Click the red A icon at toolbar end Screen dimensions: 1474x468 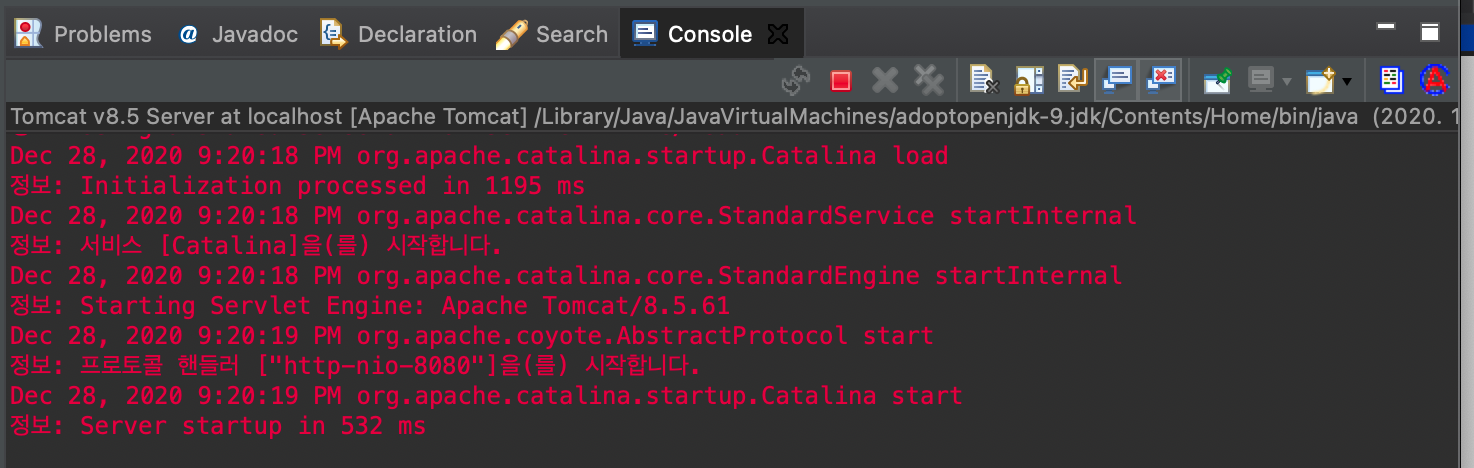[1435, 80]
